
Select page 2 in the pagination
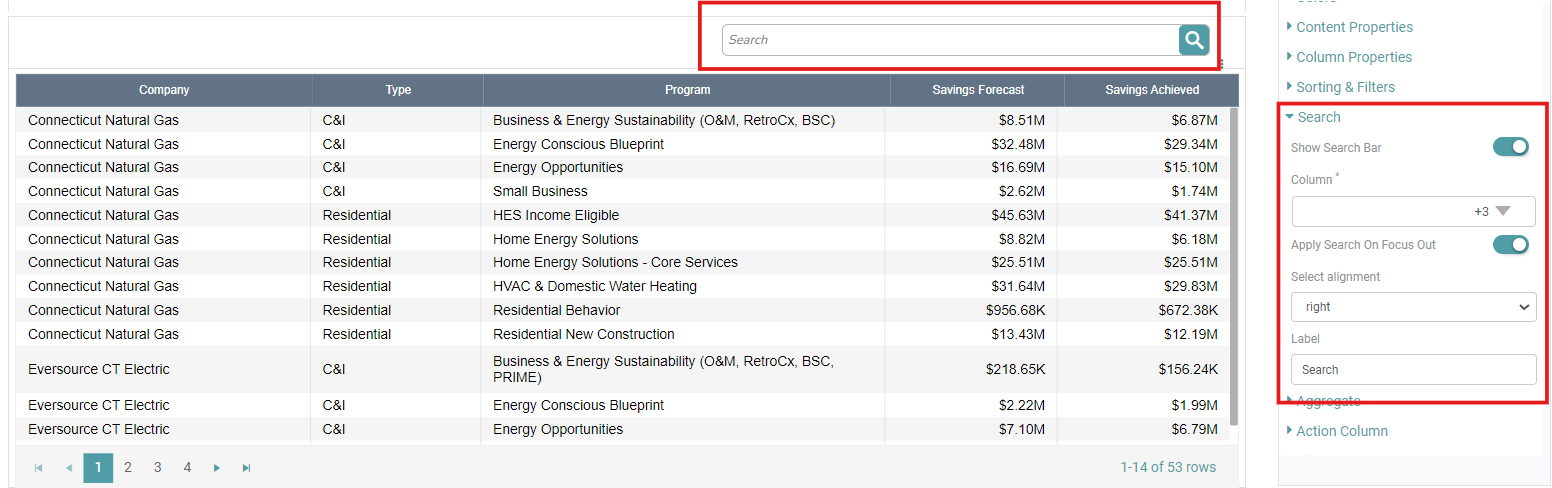click(128, 467)
